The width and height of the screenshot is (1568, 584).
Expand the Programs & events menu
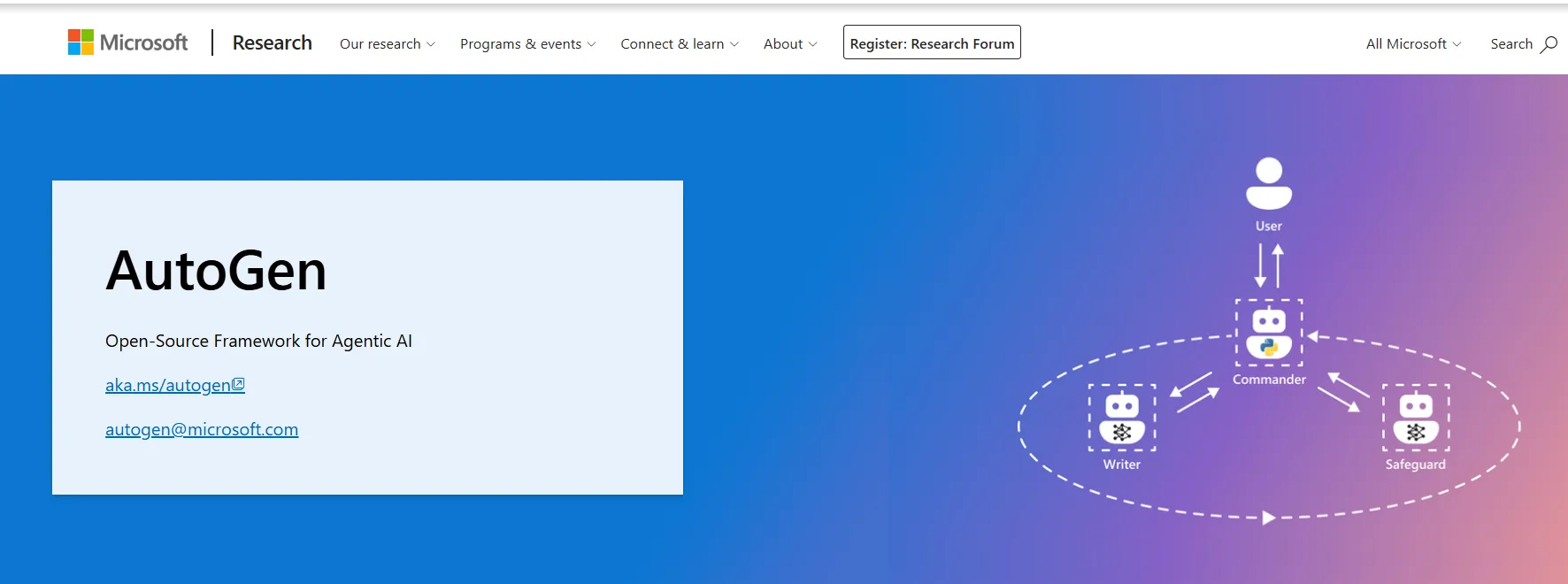point(528,43)
